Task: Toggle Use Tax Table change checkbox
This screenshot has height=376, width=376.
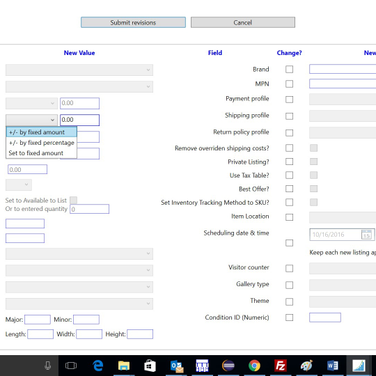Action: click(289, 175)
